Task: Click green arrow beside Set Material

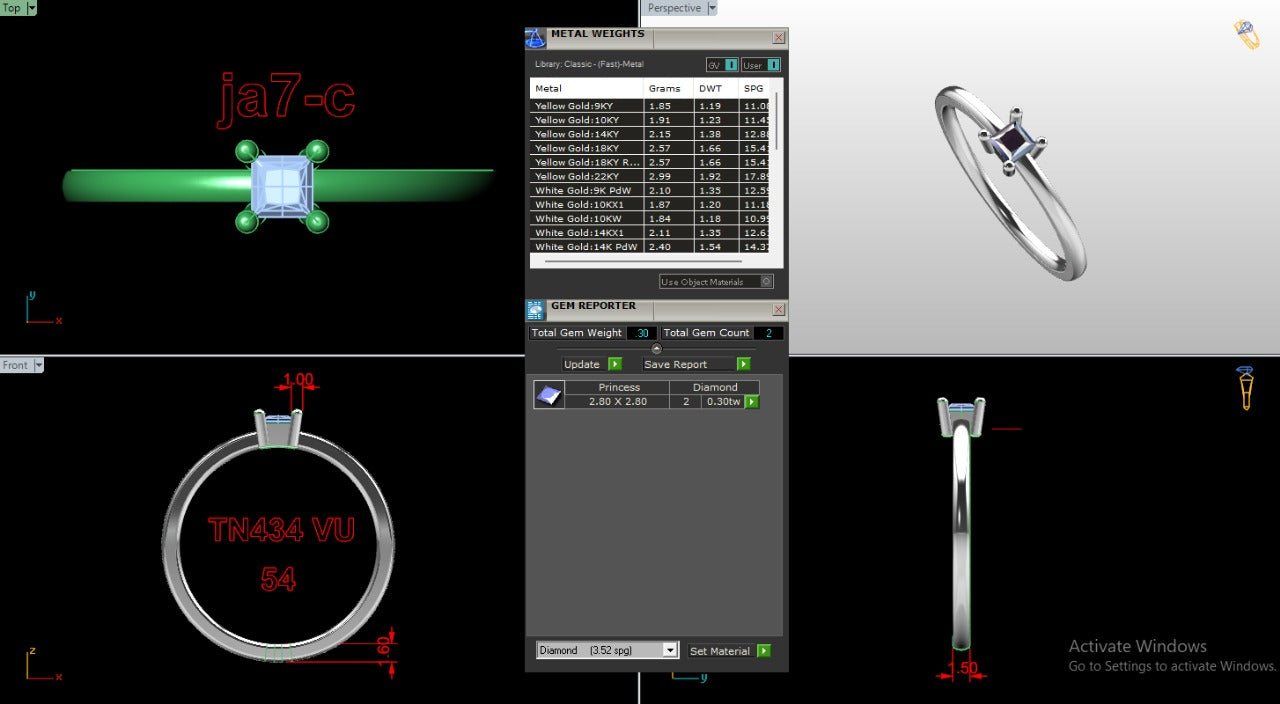Action: tap(764, 651)
